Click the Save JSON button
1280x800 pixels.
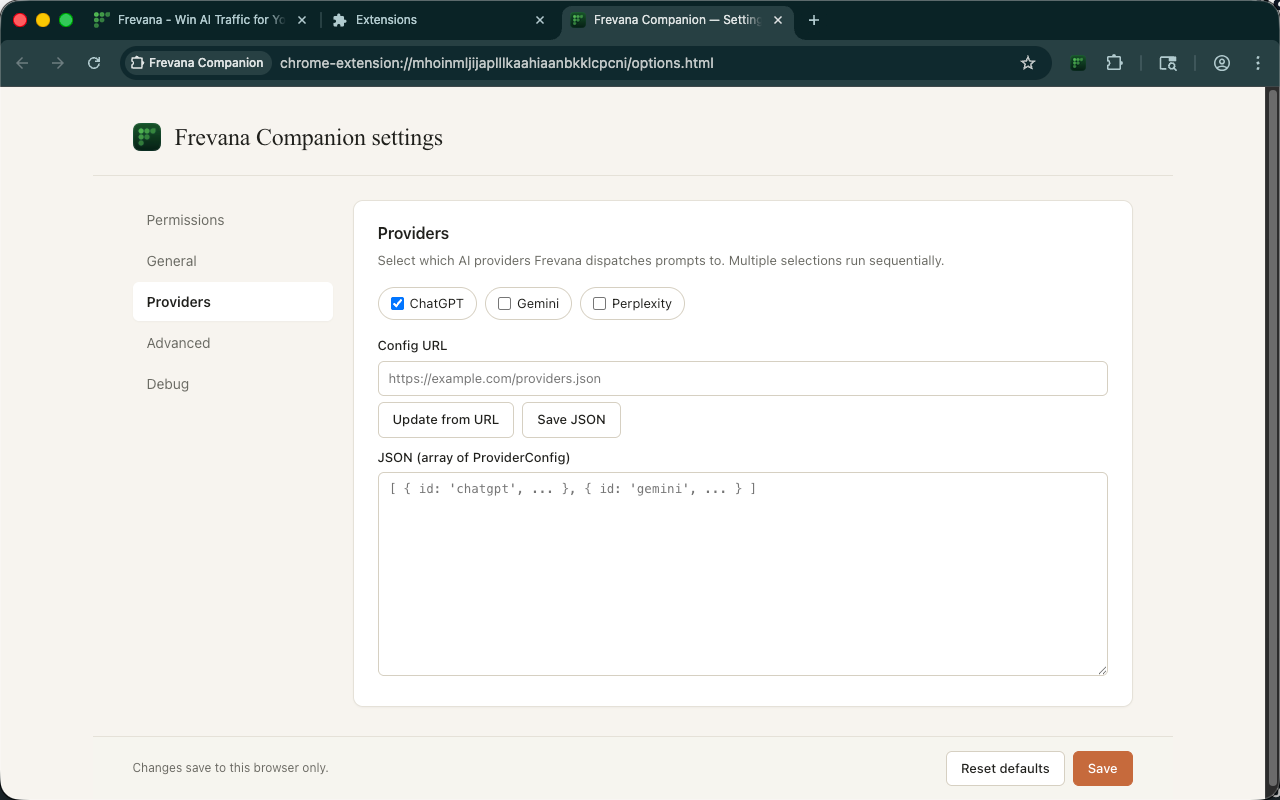pyautogui.click(x=571, y=420)
